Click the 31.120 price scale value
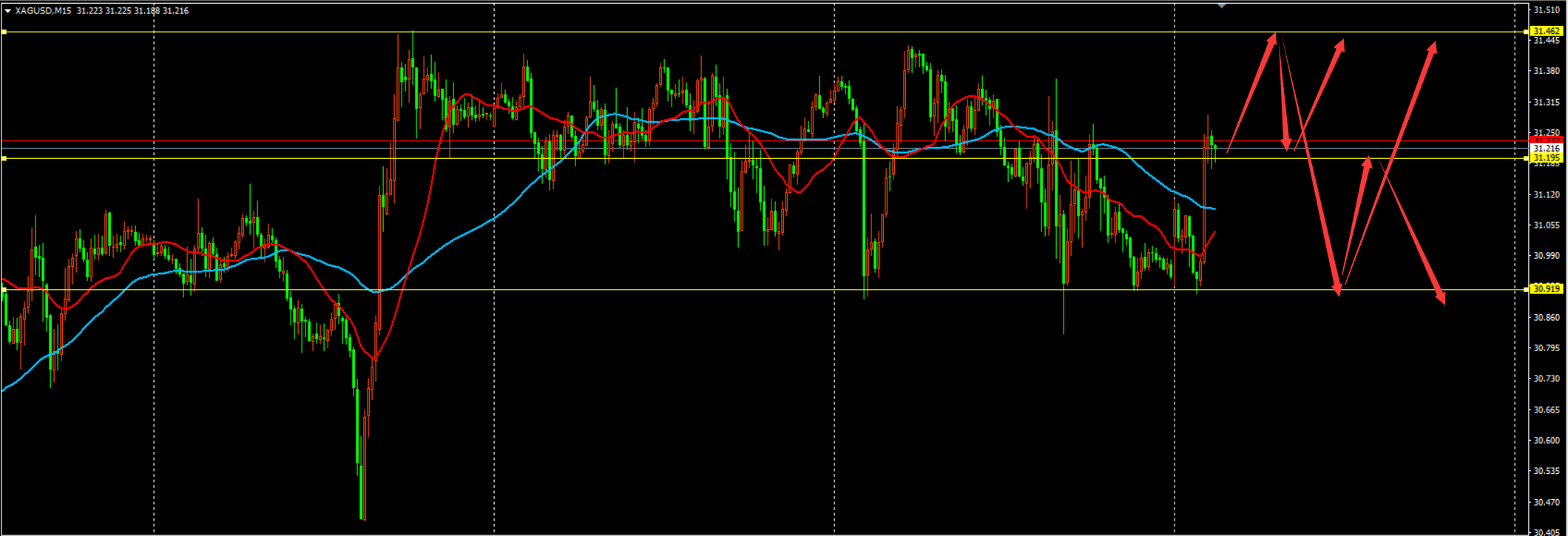Screen dimensions: 1568x536 (x=1547, y=194)
